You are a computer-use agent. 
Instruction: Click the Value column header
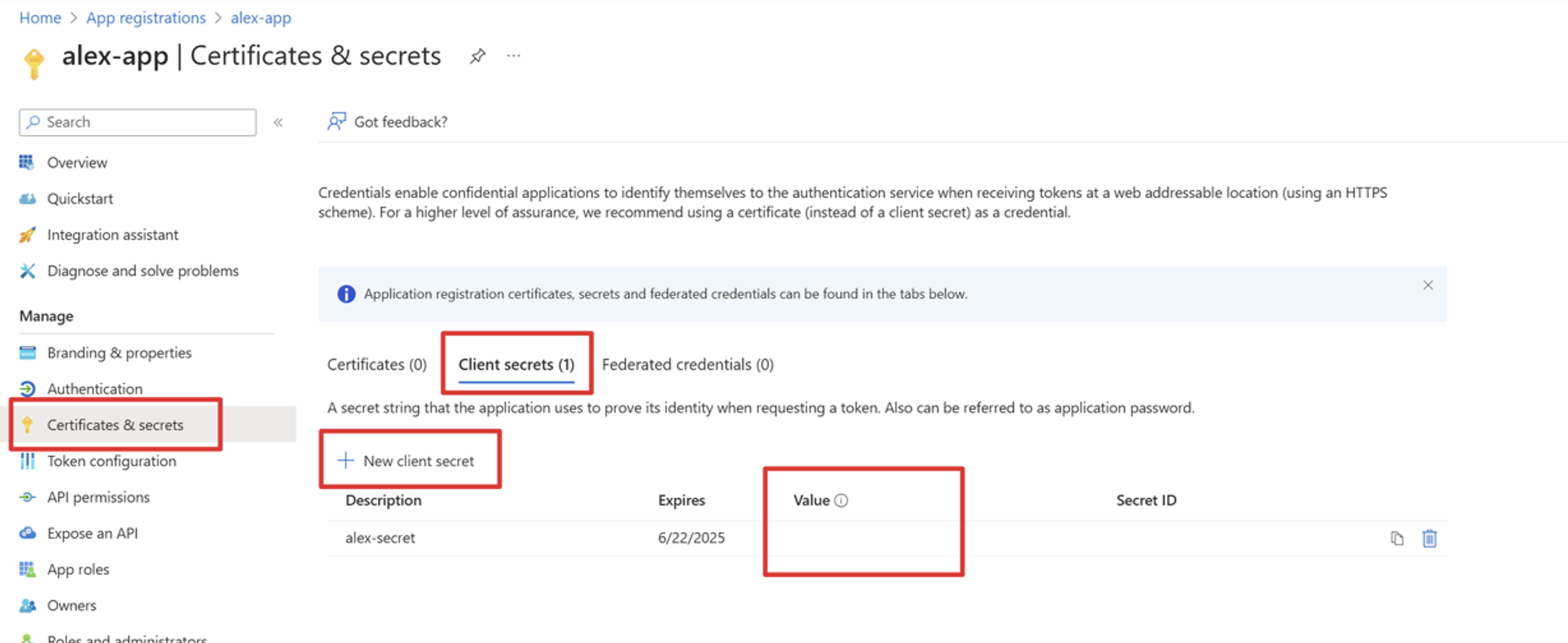tap(811, 500)
